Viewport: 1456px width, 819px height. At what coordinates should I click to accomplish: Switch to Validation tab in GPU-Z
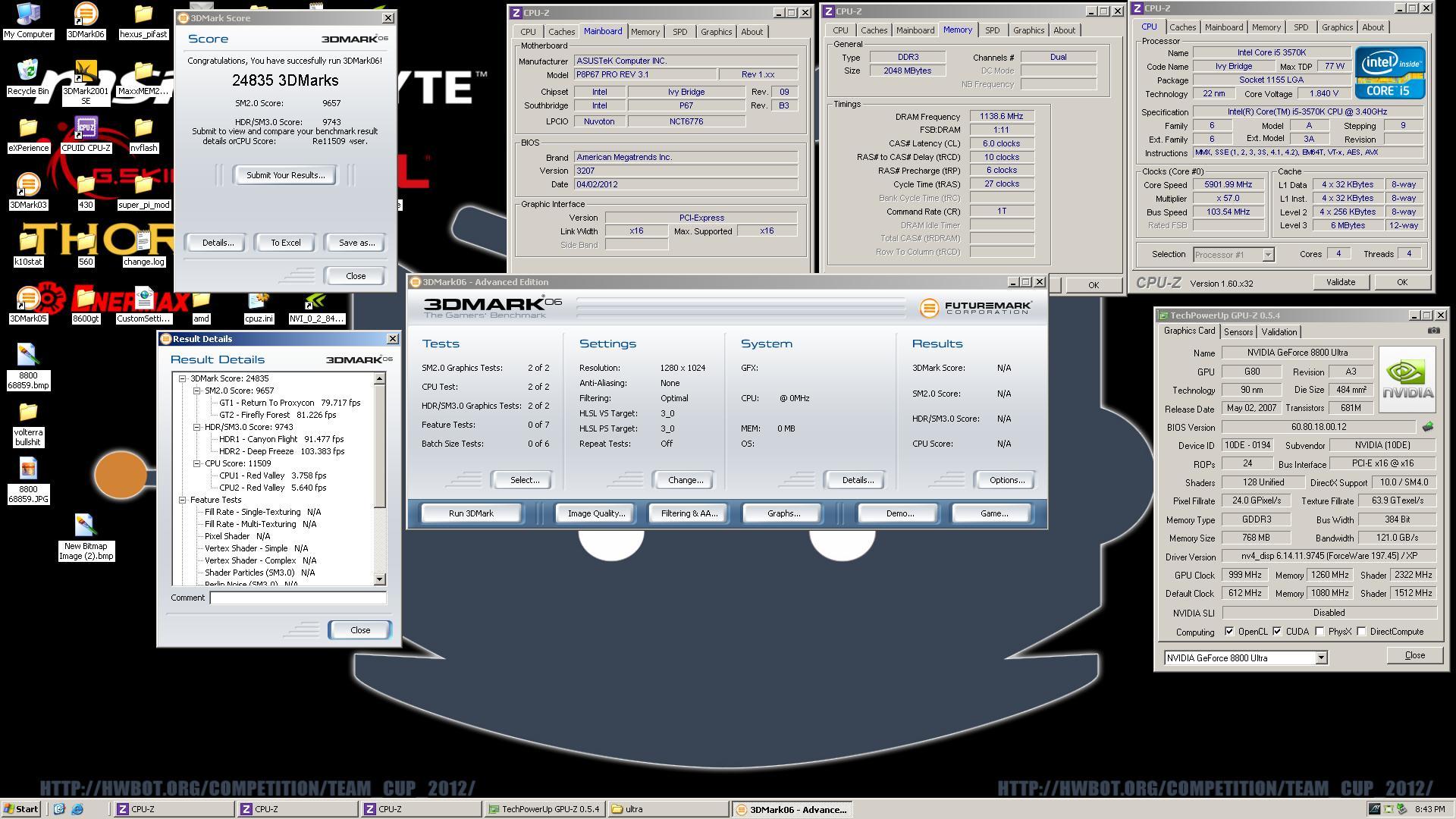coord(1279,332)
